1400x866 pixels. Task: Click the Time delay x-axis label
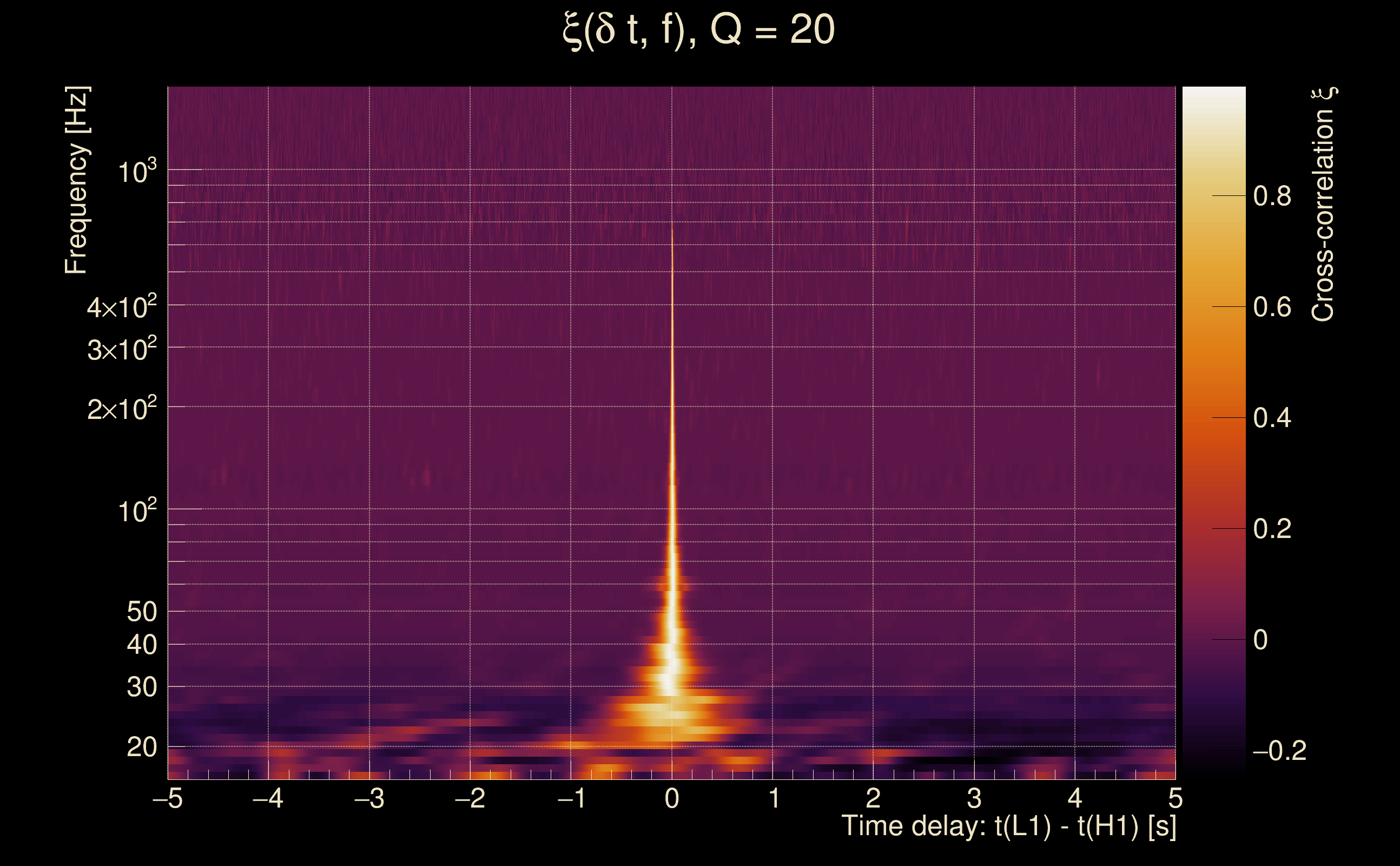[x=1008, y=826]
